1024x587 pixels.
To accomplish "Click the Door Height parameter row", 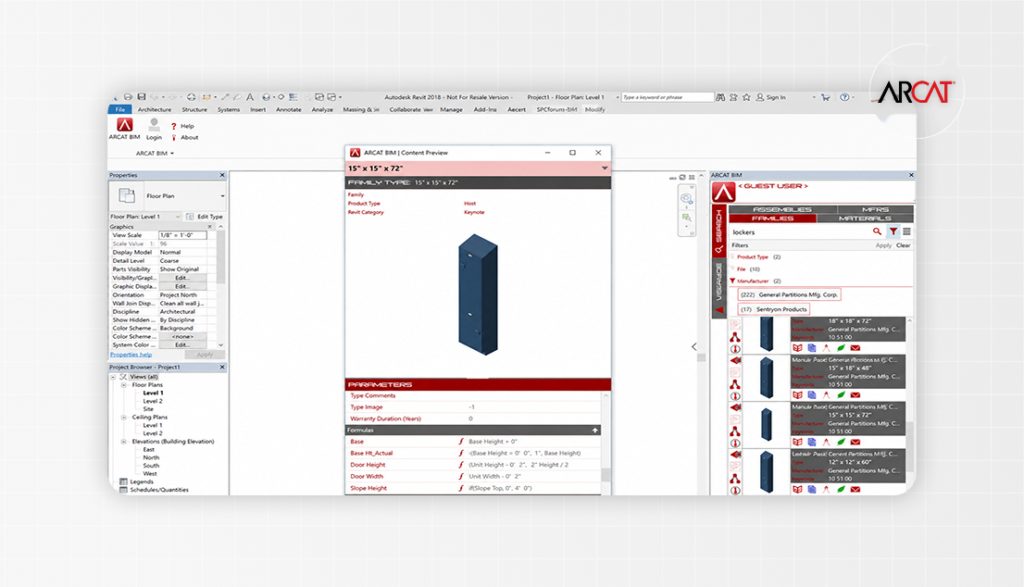I will coord(473,465).
